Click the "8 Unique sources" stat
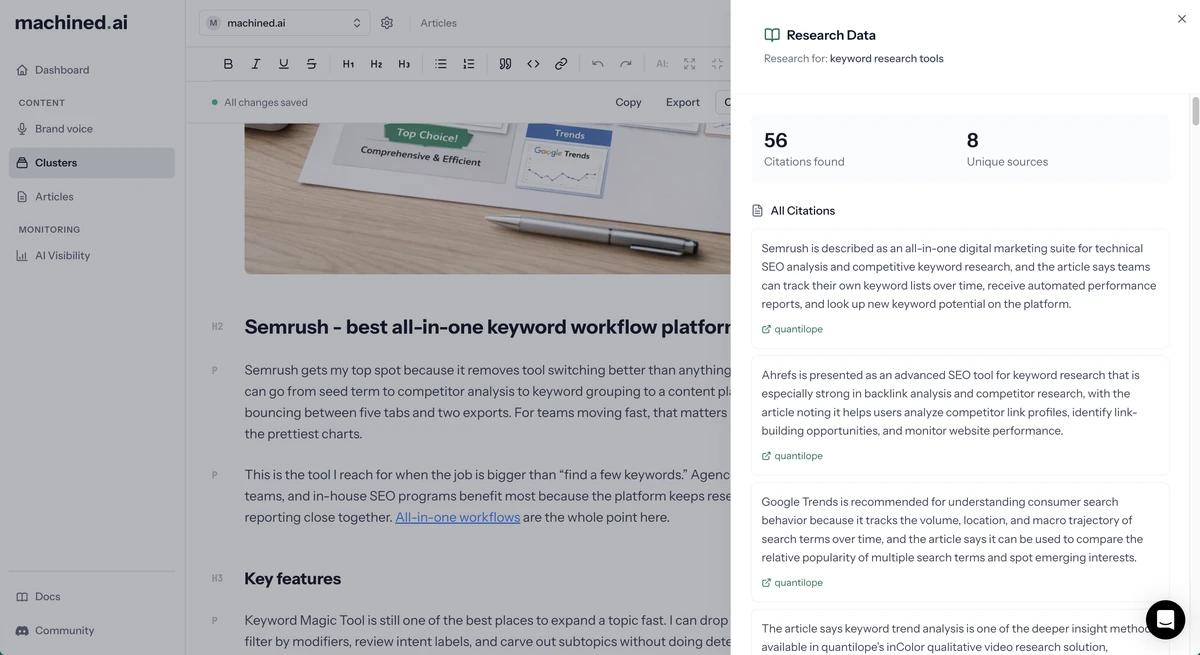Viewport: 1200px width, 655px height. click(x=1007, y=149)
